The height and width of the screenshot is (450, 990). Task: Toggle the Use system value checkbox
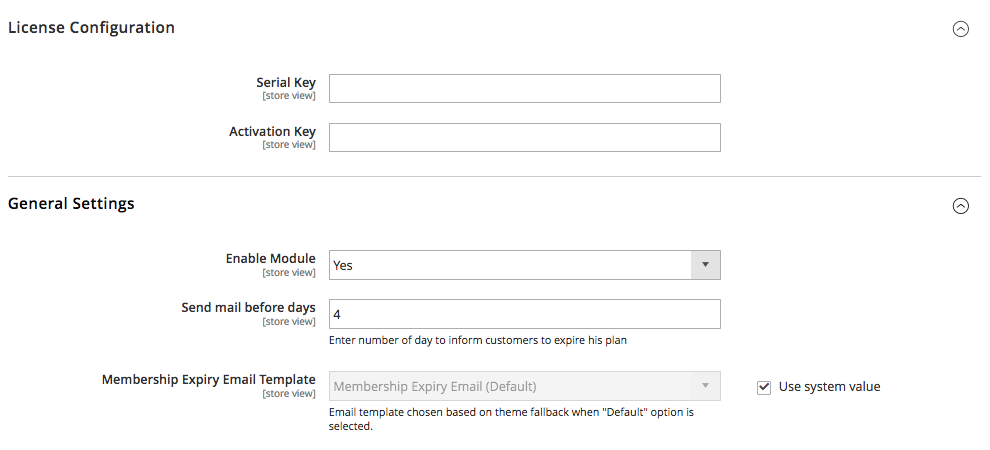(x=764, y=388)
